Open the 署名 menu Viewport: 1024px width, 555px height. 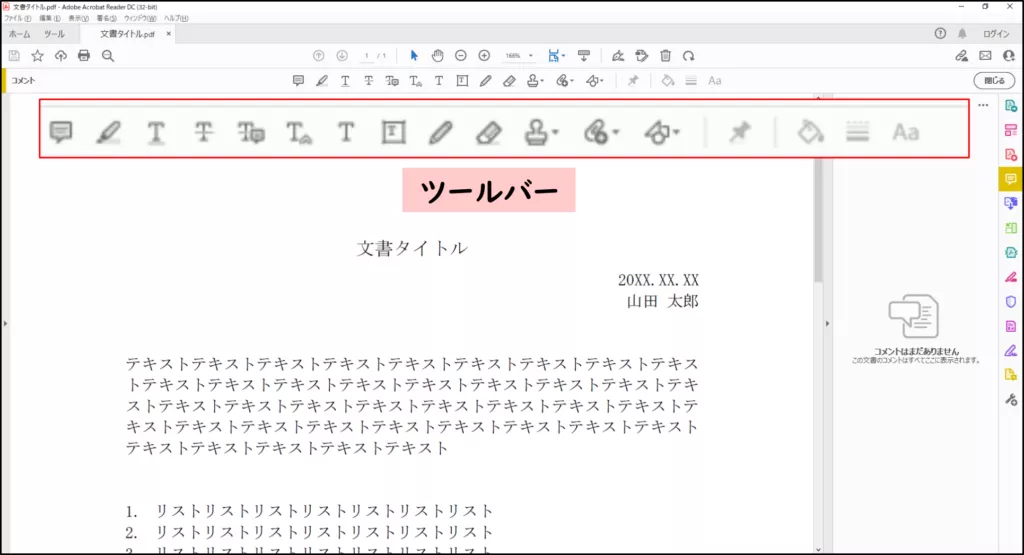pyautogui.click(x=106, y=18)
